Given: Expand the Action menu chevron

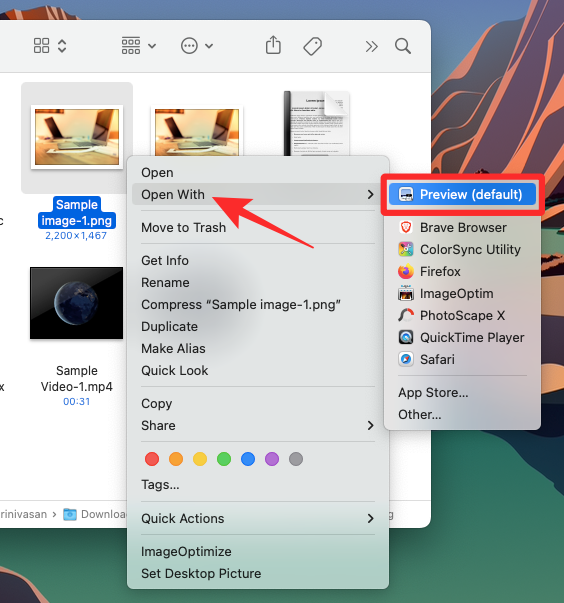Looking at the screenshot, I should 209,46.
